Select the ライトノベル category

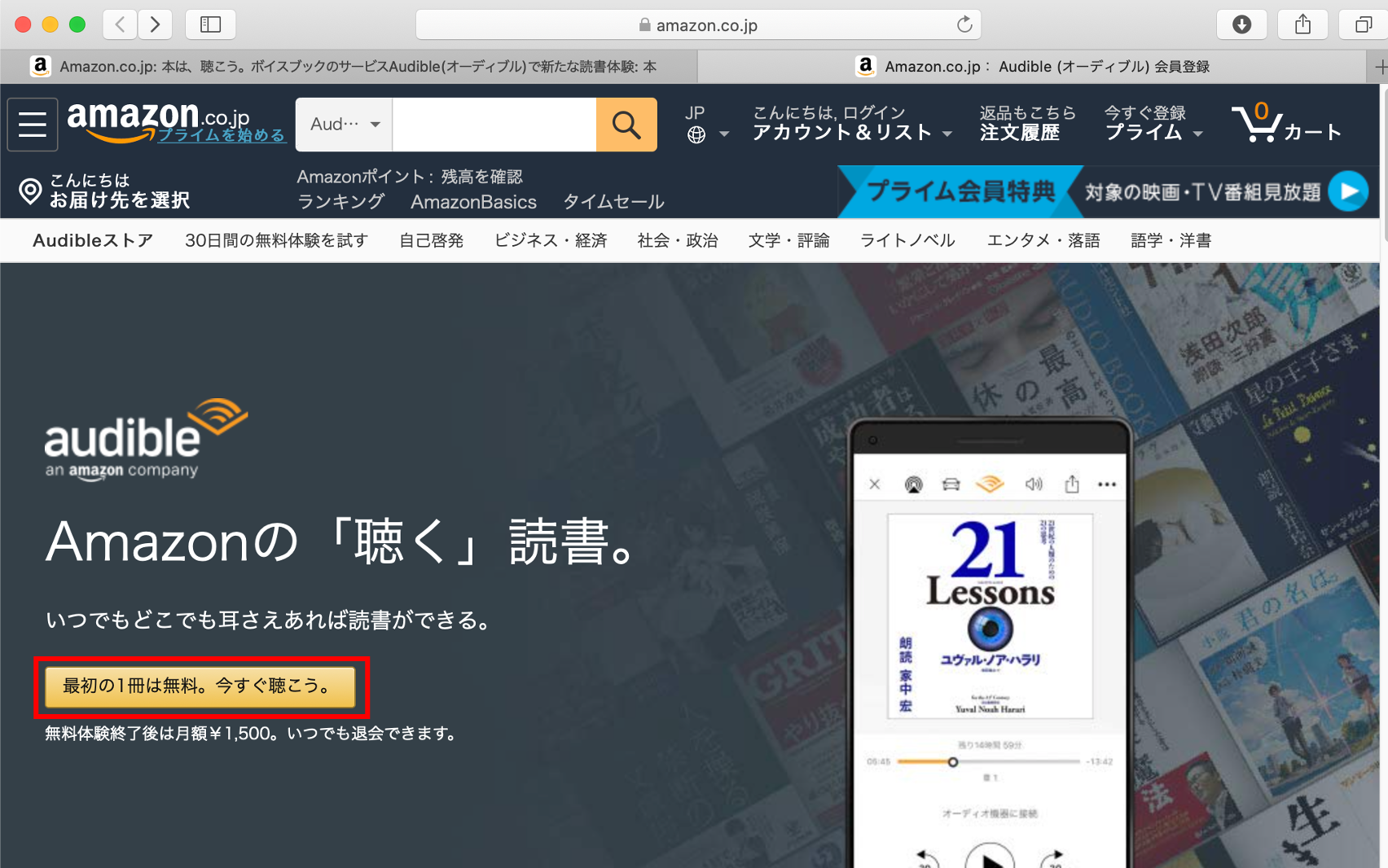point(908,240)
